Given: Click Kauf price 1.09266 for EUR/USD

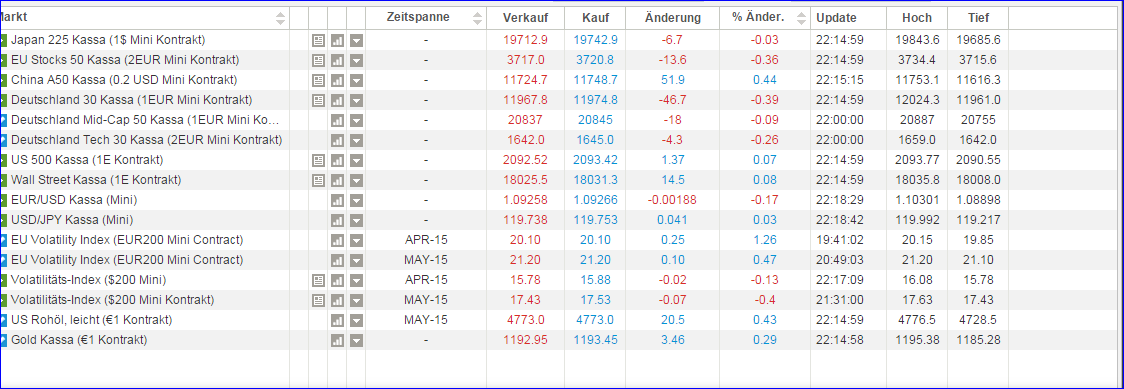Looking at the screenshot, I should (x=595, y=200).
